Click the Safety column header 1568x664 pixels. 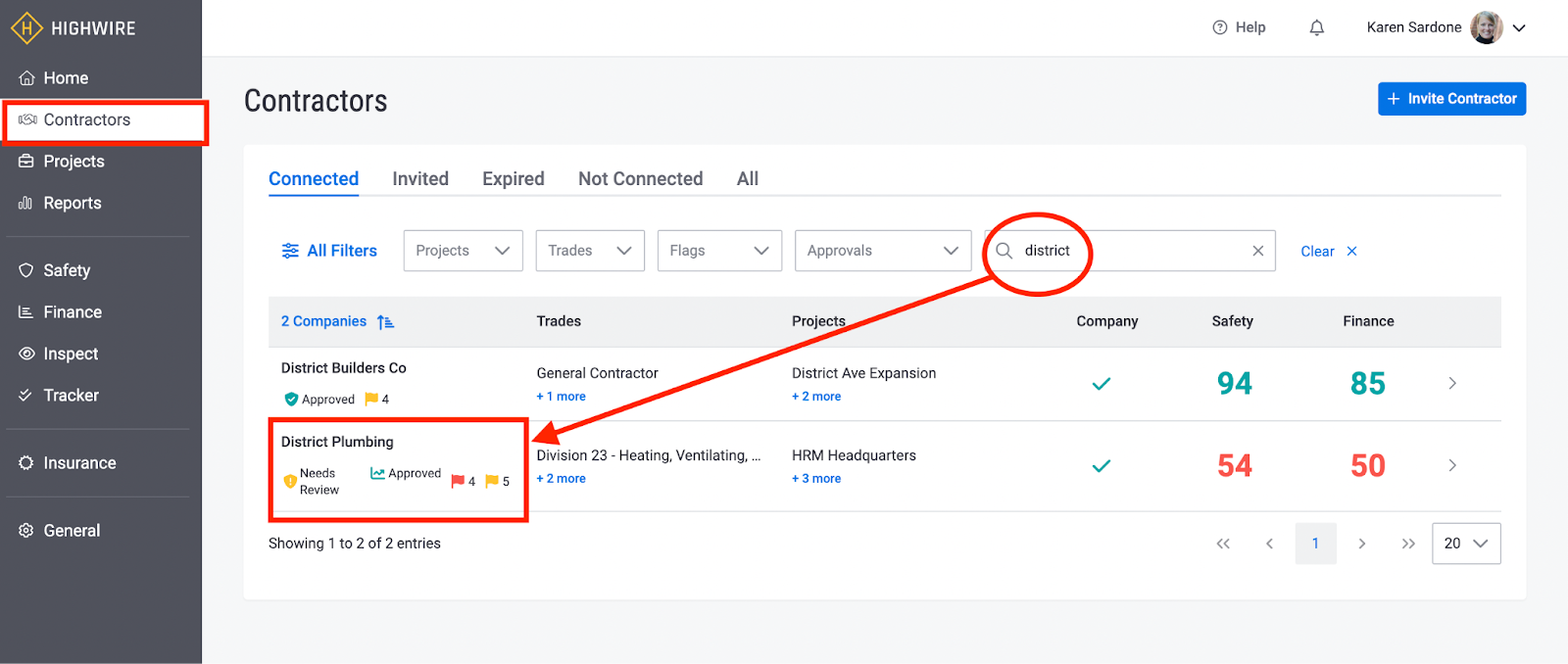click(x=1232, y=321)
